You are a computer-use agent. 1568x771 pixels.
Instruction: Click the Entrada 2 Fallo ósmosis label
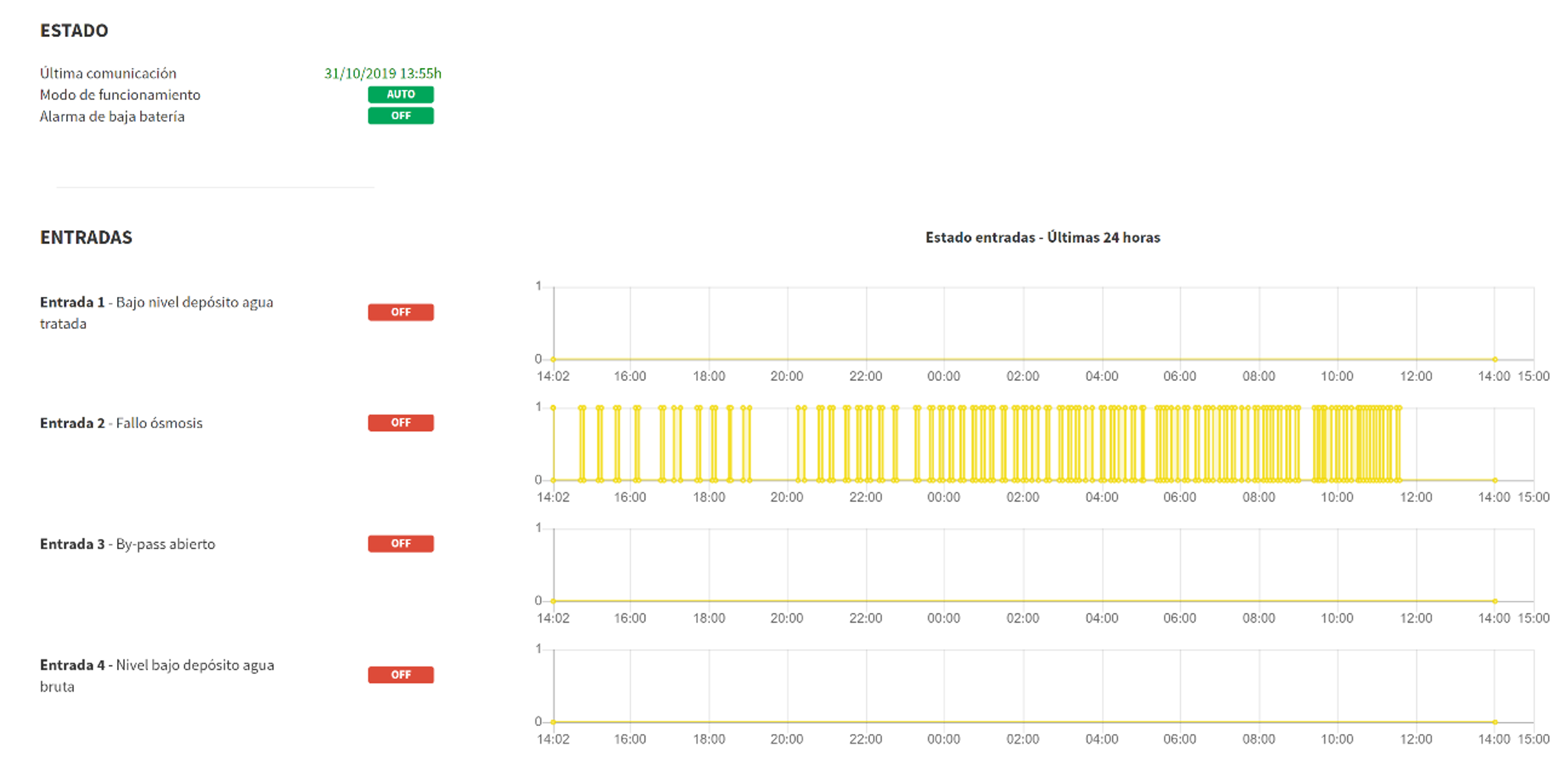(x=121, y=423)
